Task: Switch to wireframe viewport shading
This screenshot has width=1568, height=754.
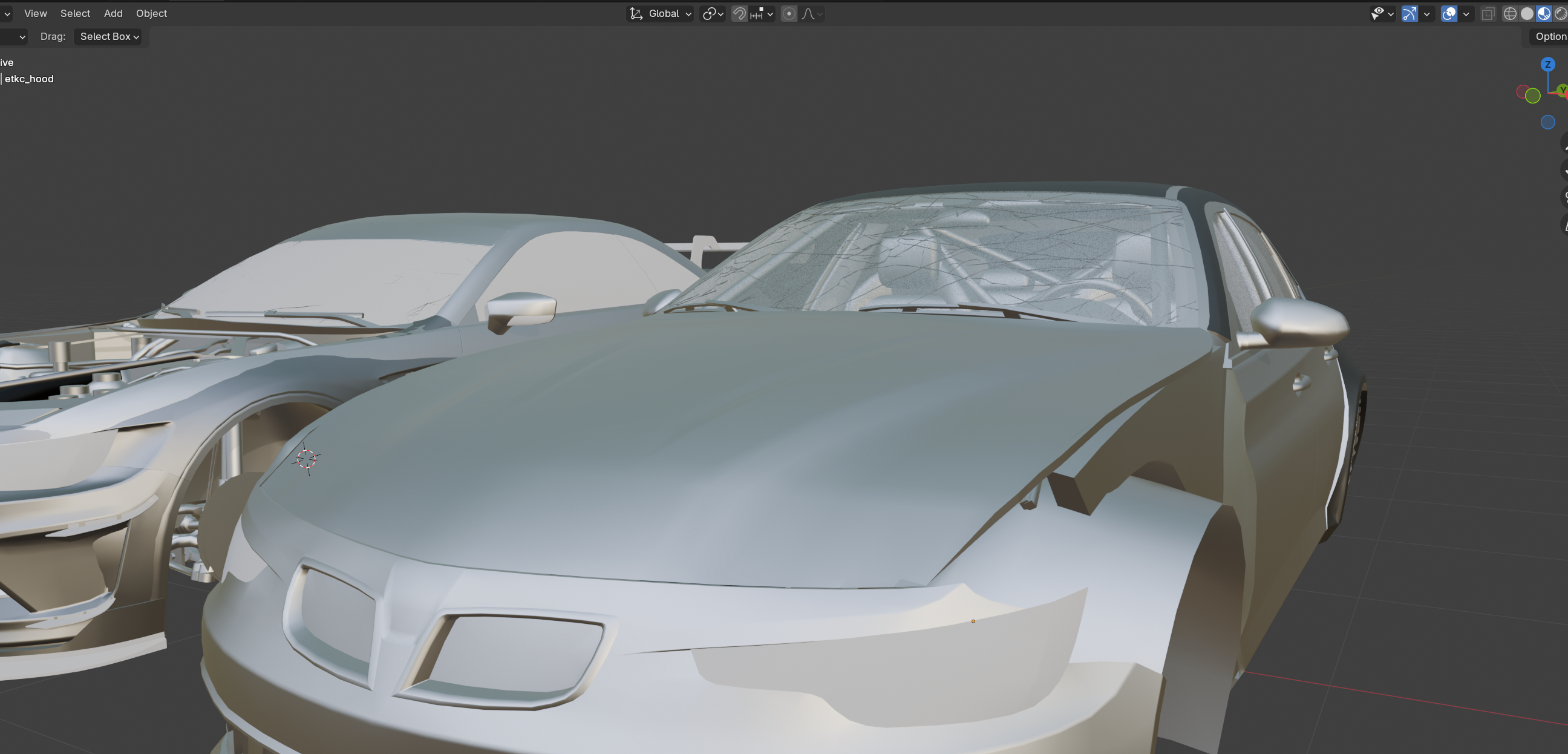Action: point(1510,13)
